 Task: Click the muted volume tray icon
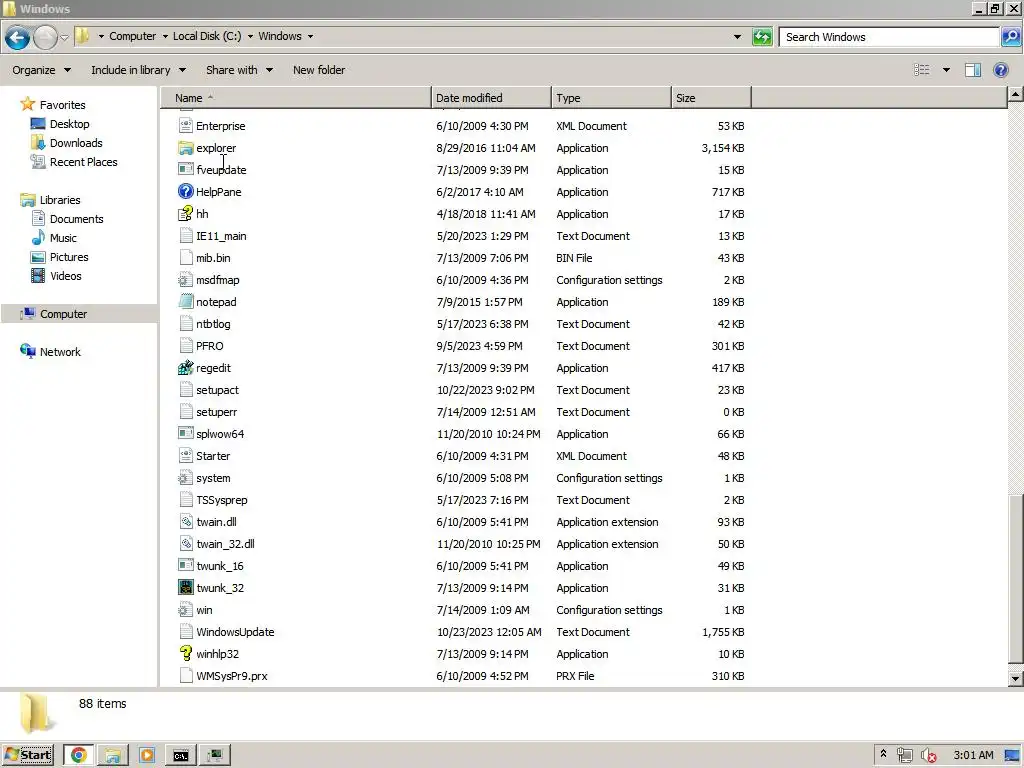pyautogui.click(x=928, y=756)
